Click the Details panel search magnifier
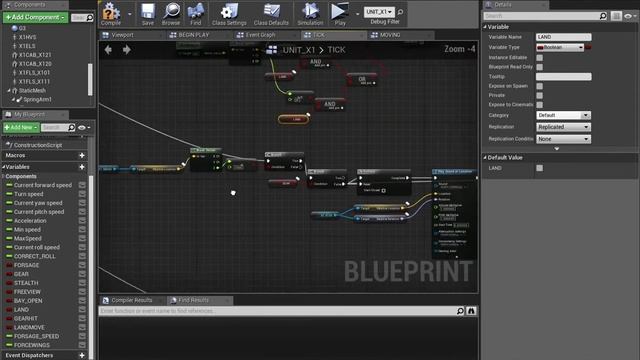 tap(603, 16)
